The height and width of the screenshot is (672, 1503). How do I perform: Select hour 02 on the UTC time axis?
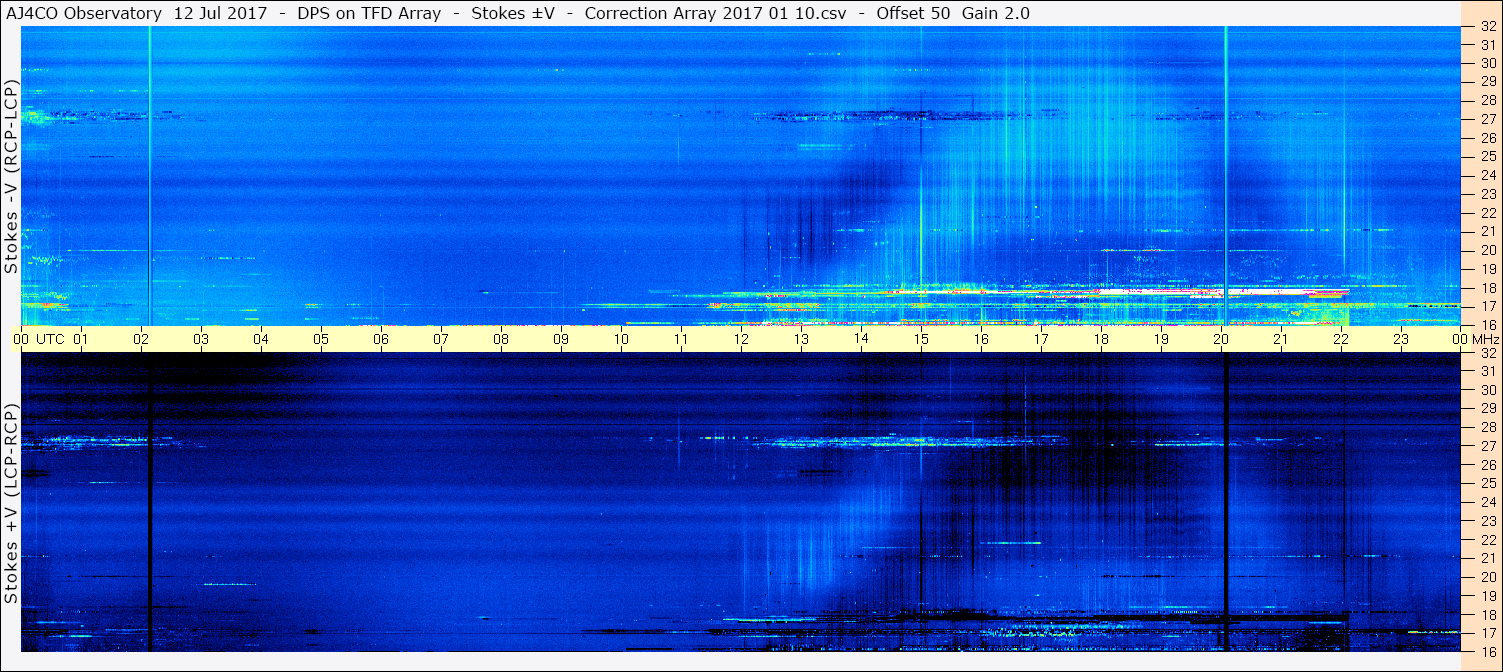click(x=141, y=339)
